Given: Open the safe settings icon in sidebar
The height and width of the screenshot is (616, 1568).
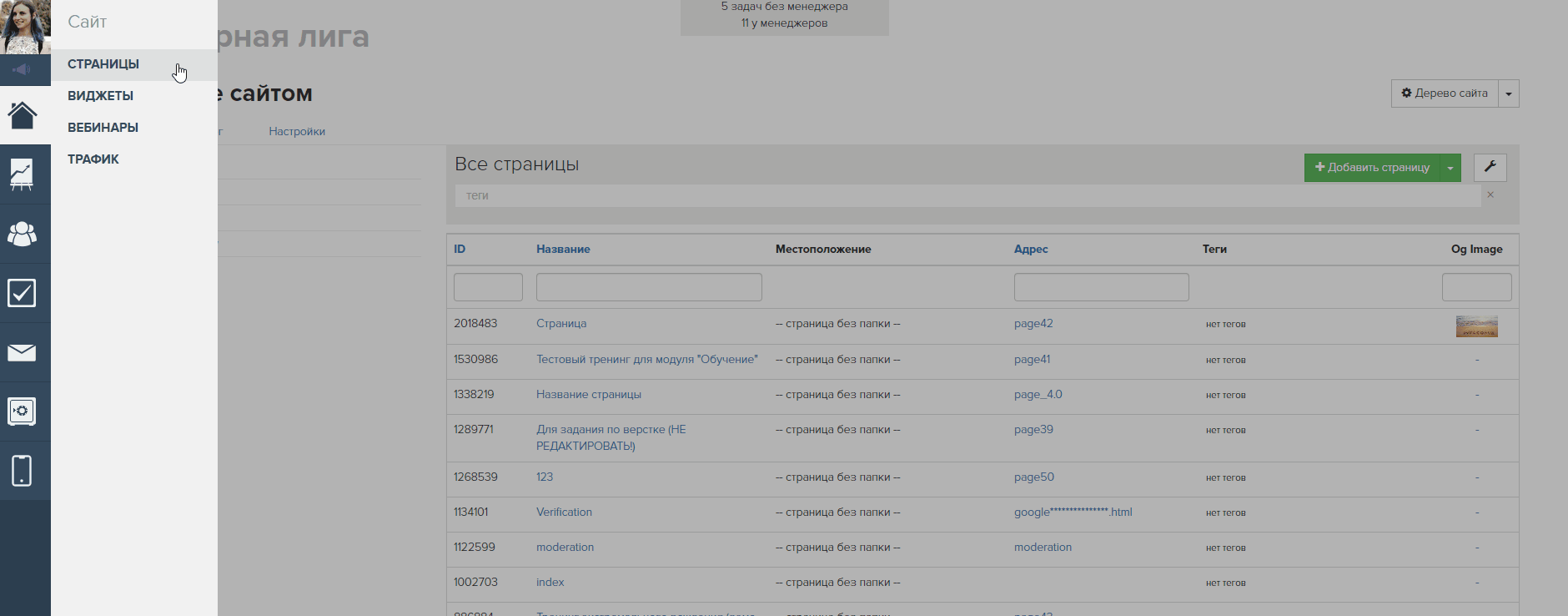Looking at the screenshot, I should (x=23, y=412).
